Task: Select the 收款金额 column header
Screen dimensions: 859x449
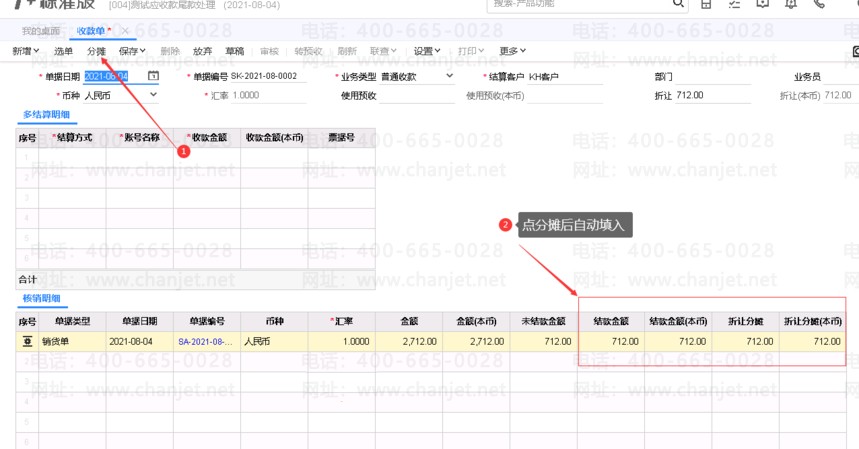Action: 207,137
